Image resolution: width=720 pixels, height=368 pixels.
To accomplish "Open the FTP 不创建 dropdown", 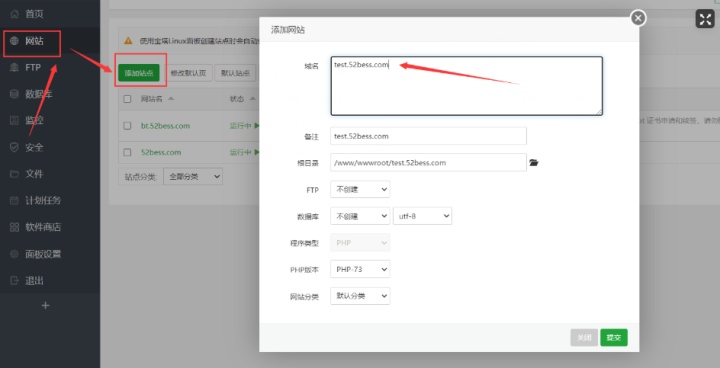I will tap(360, 189).
